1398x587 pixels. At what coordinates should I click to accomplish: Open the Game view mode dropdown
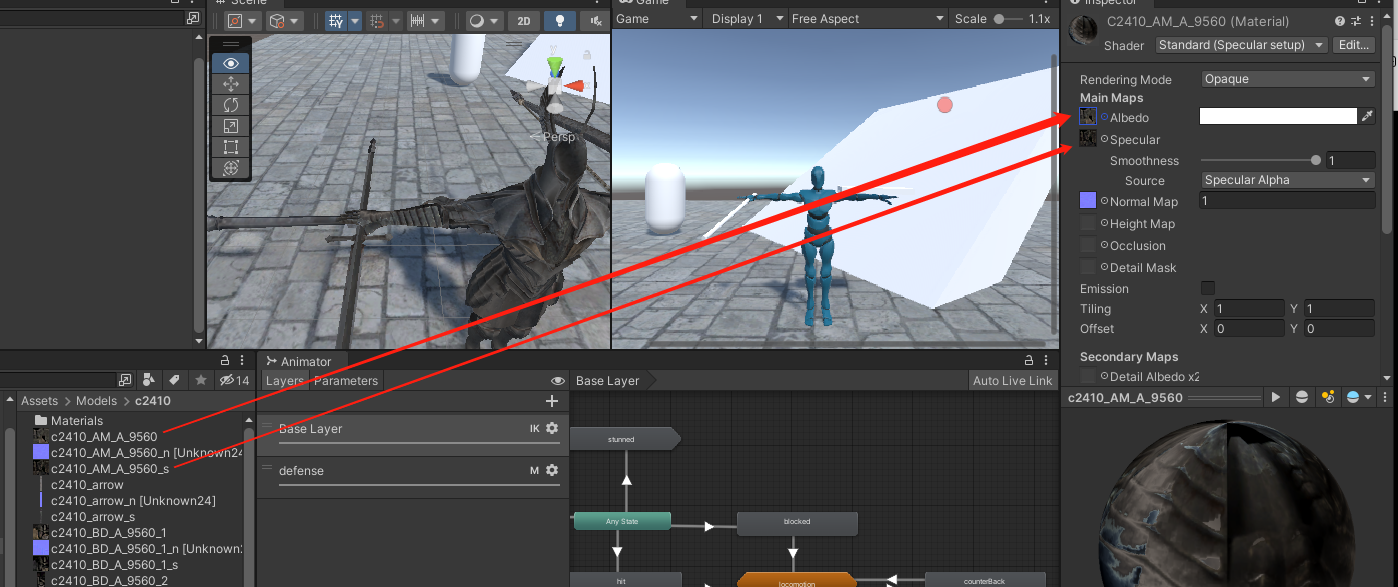pos(656,19)
